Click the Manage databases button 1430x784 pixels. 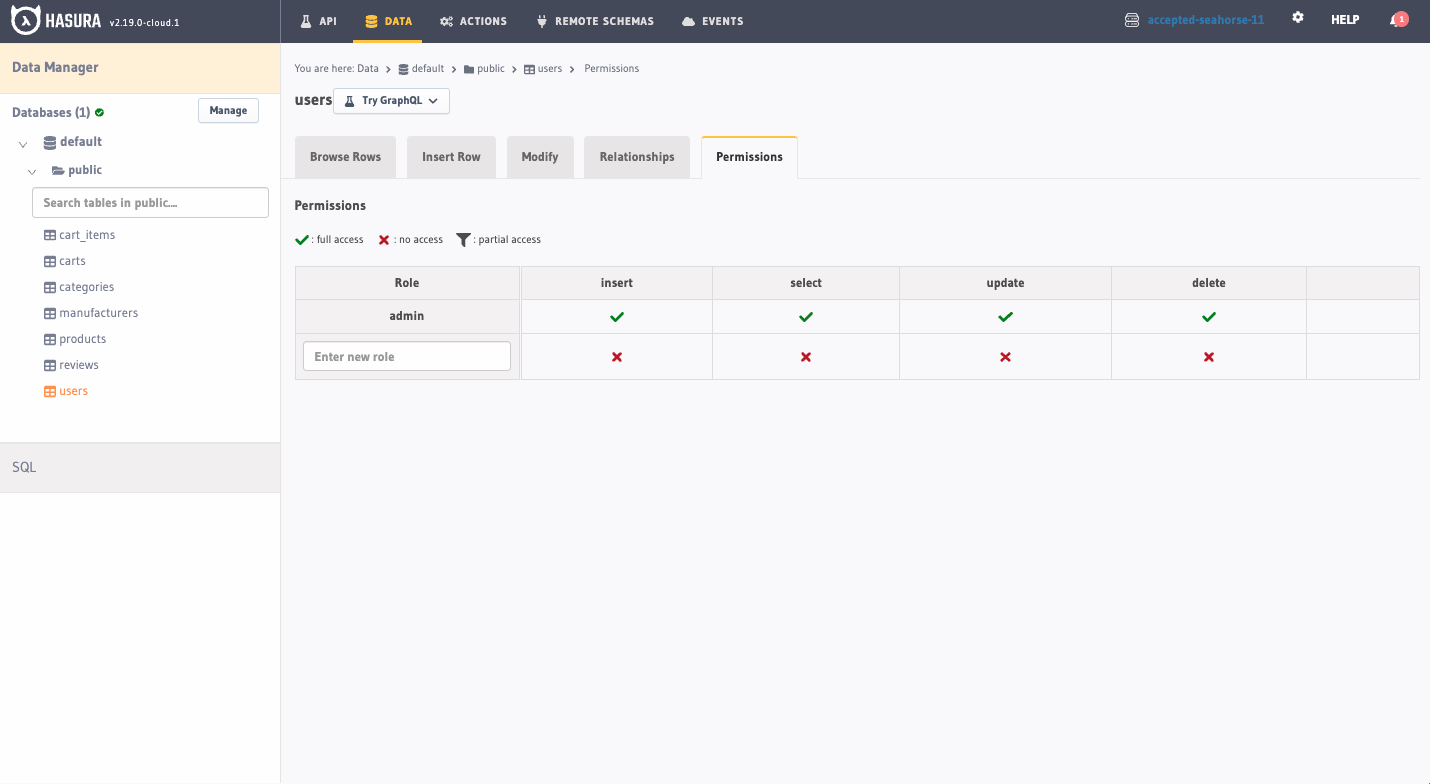click(x=228, y=110)
